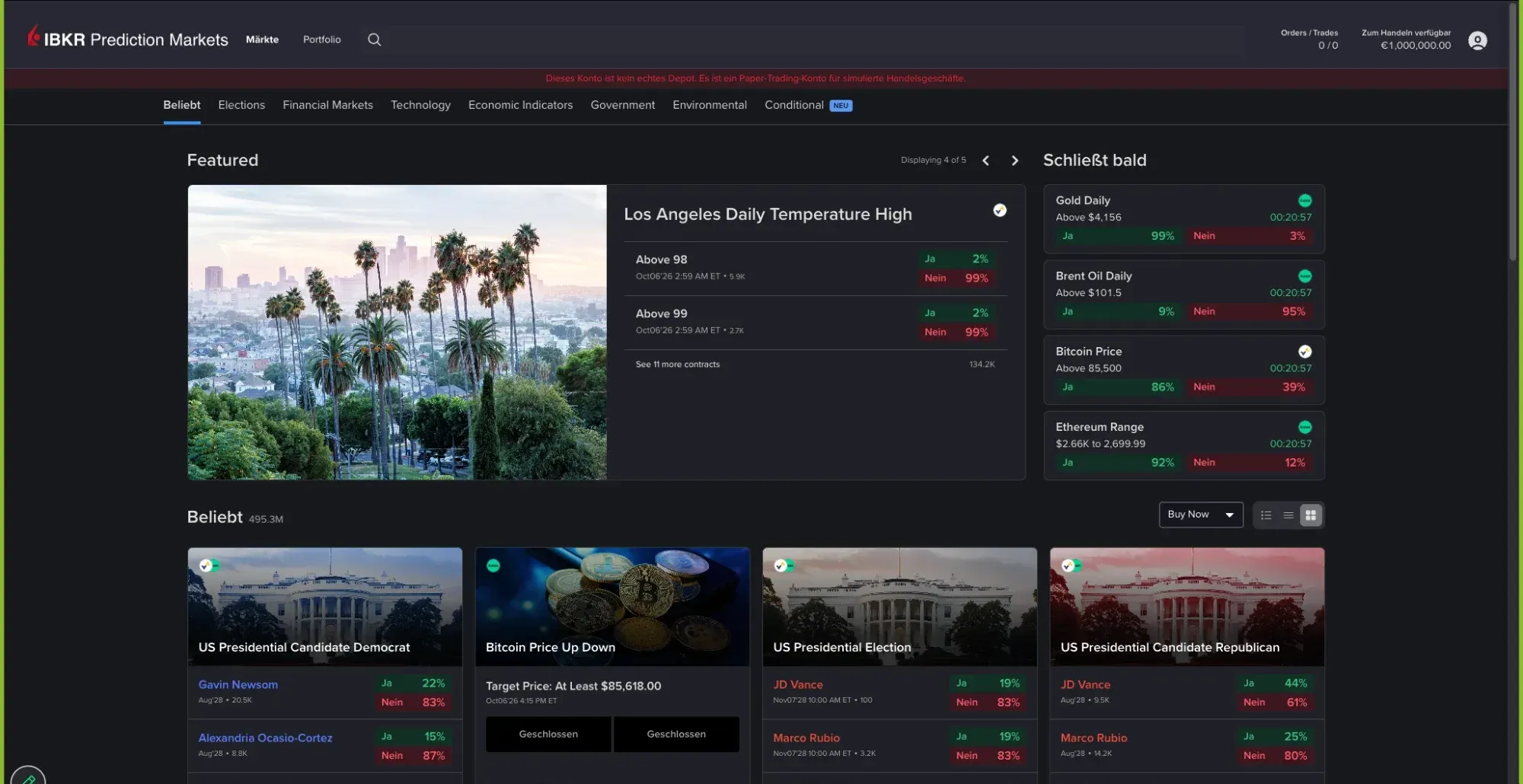1523x784 pixels.
Task: Click status icon on Bitcoin Price Up Down card
Action: click(493, 566)
